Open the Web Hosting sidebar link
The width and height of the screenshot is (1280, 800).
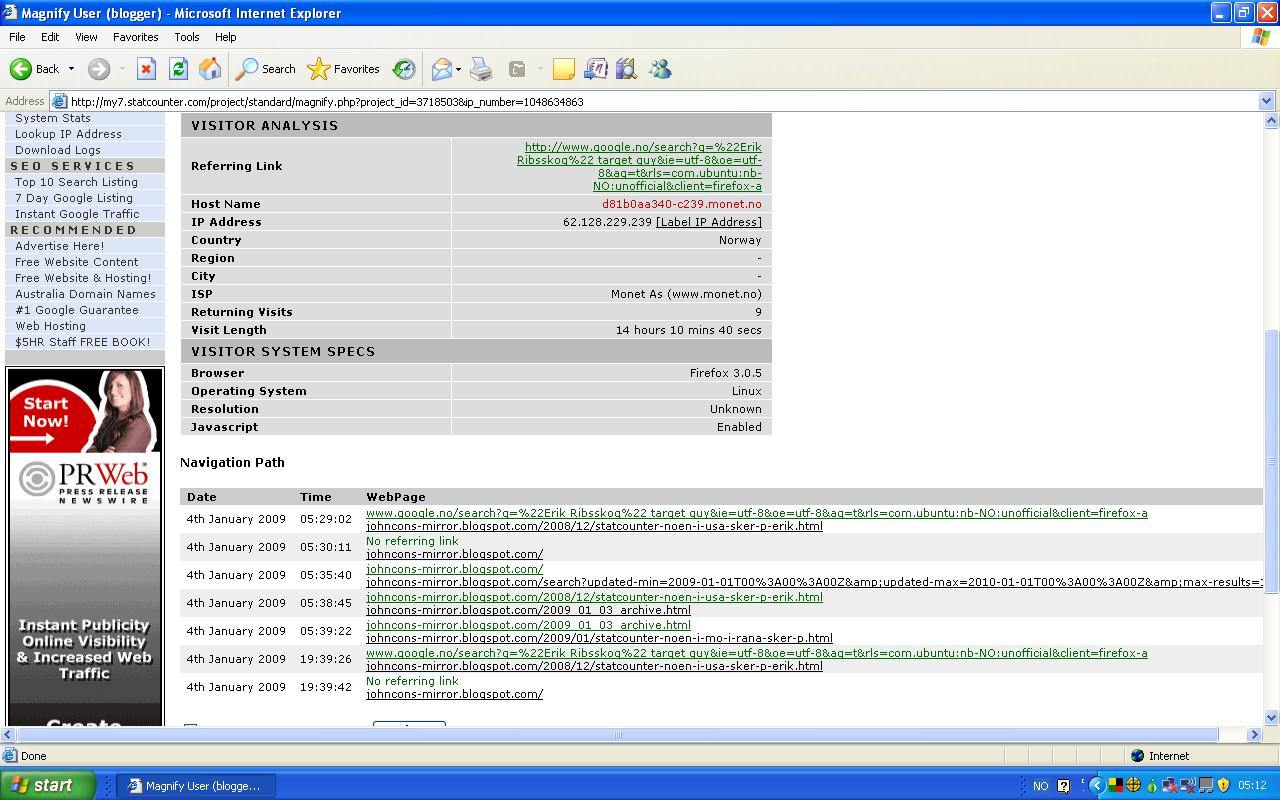(x=50, y=326)
